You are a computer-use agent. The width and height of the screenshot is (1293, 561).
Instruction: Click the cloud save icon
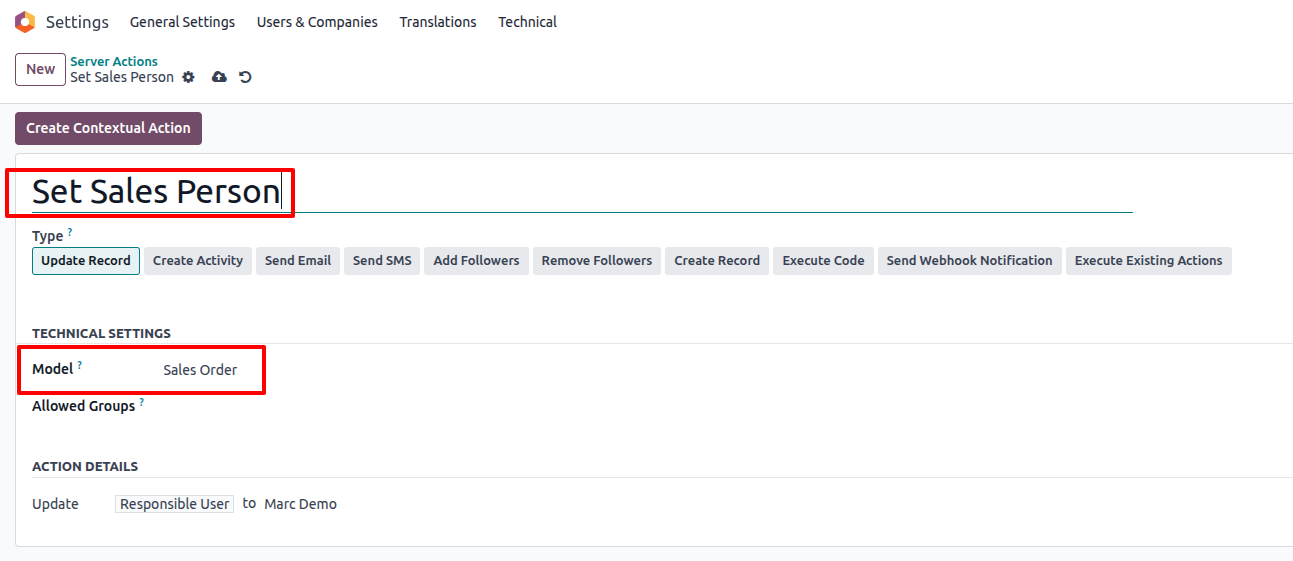(219, 77)
